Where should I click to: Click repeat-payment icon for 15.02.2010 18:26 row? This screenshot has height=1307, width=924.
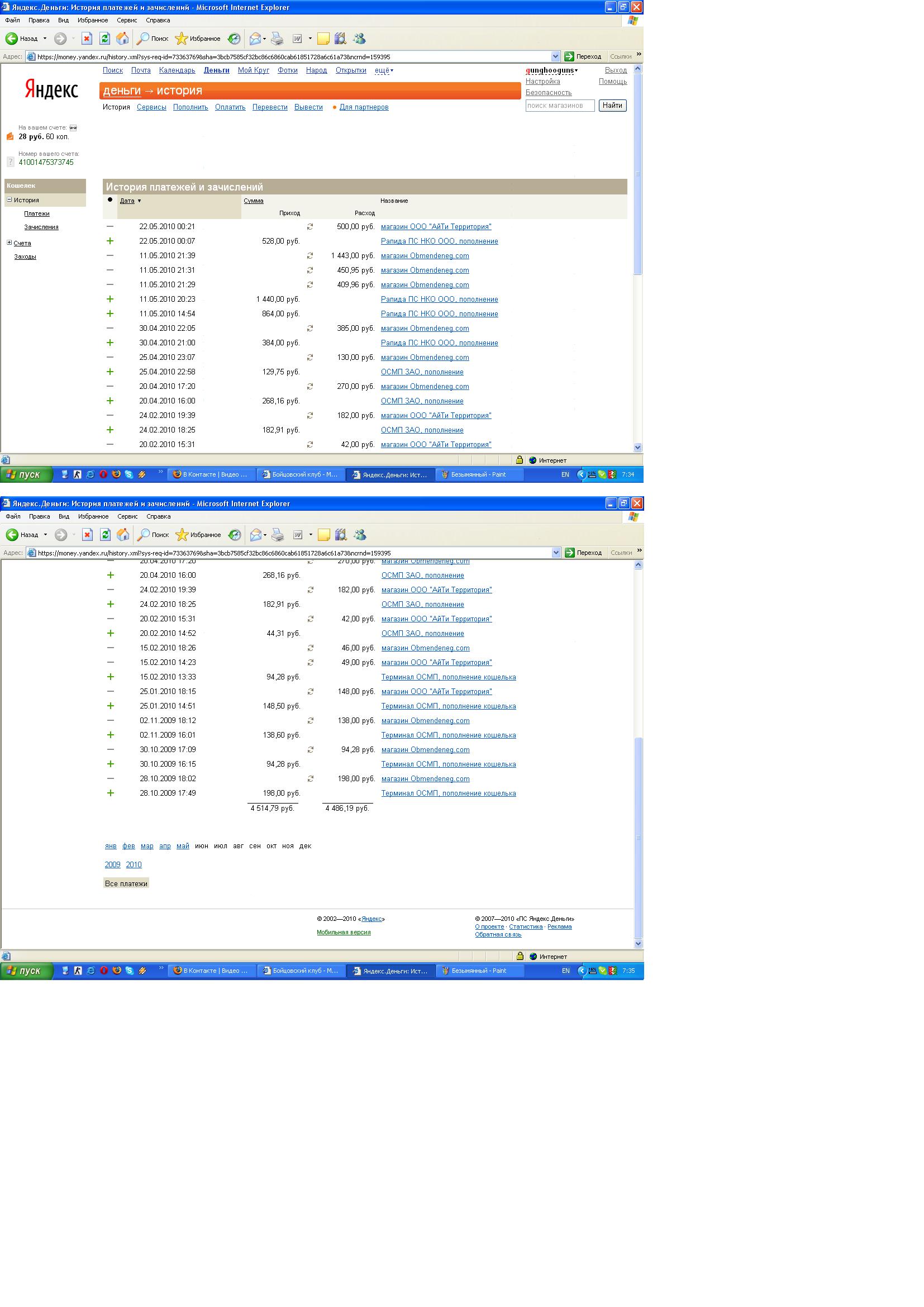pos(311,648)
